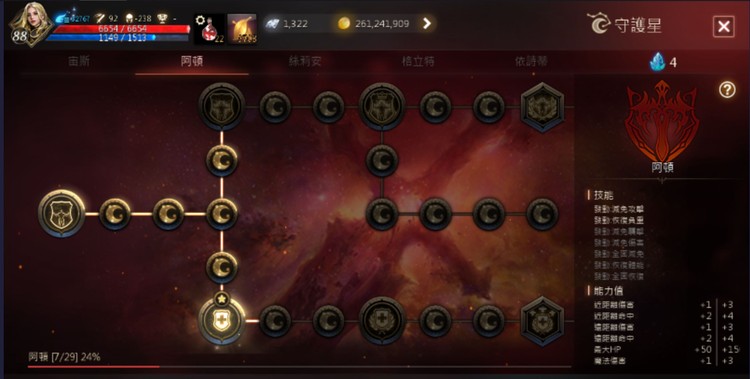Select the glowing cross shield node with star

(x=221, y=319)
